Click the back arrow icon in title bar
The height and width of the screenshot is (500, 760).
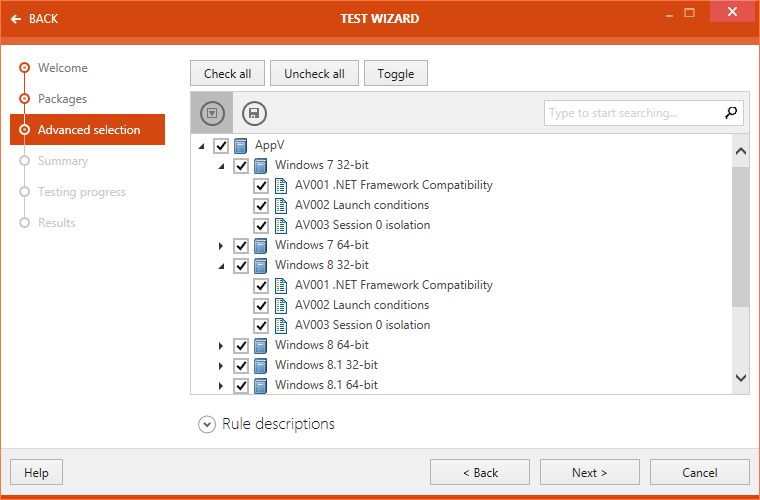click(16, 19)
